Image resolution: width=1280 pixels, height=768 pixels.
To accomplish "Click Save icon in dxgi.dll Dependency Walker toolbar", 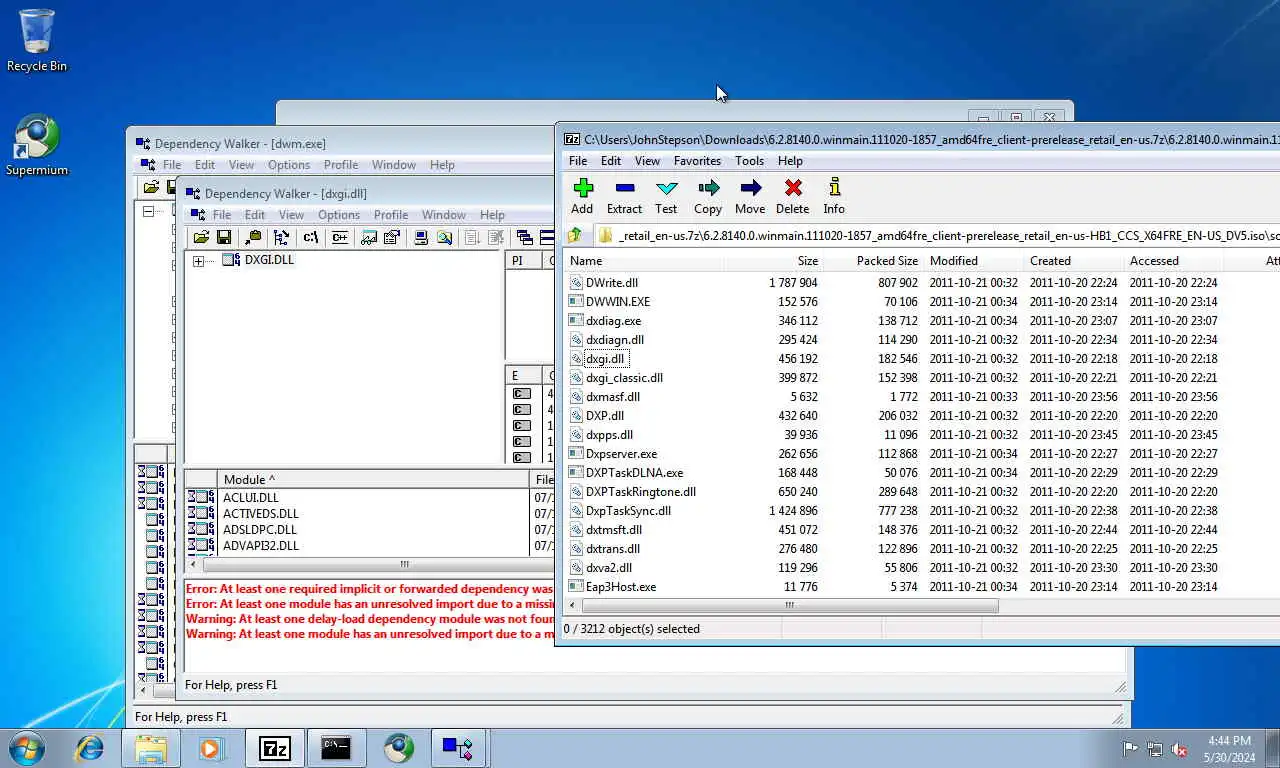I will (x=224, y=237).
